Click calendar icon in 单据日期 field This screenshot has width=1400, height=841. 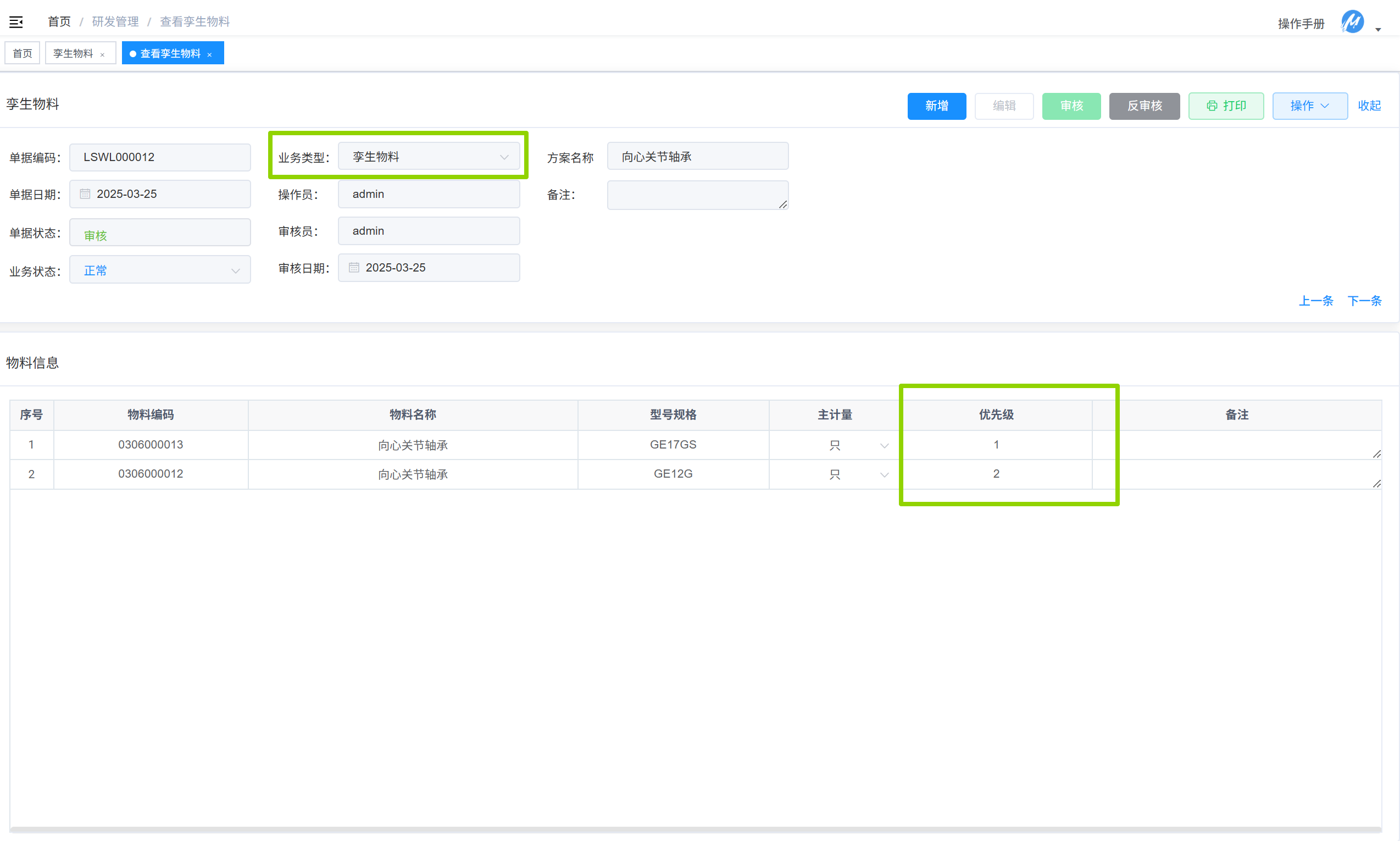85,194
